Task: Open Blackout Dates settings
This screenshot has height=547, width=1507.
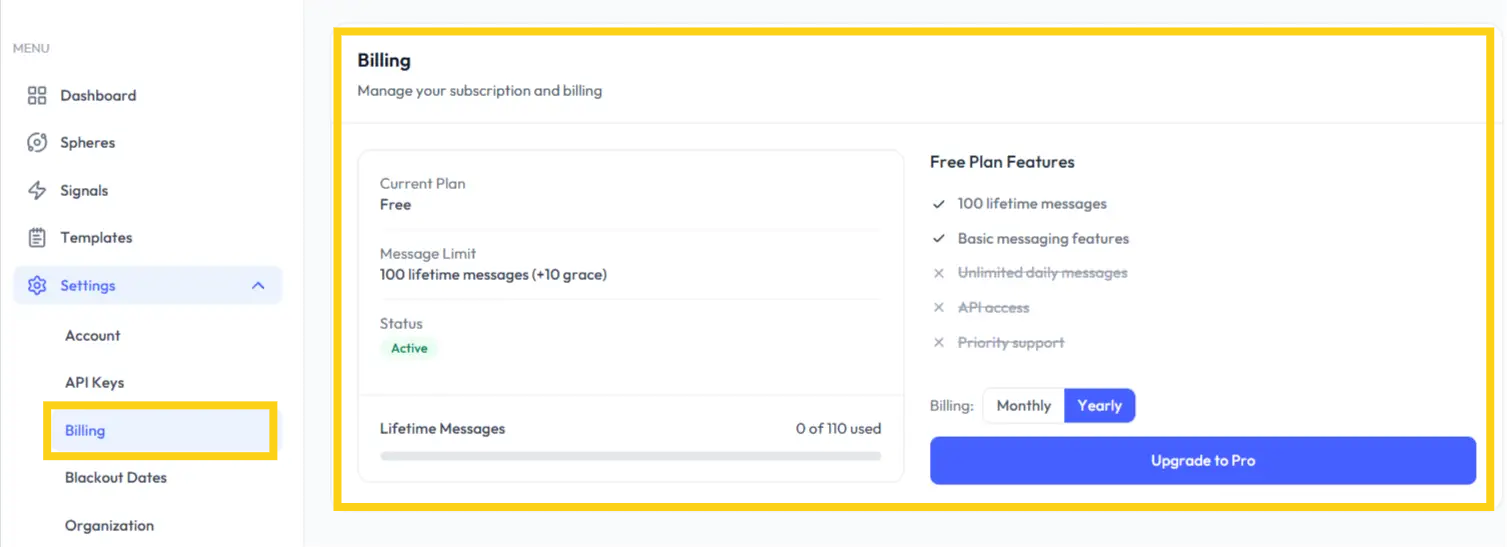Action: [x=116, y=478]
